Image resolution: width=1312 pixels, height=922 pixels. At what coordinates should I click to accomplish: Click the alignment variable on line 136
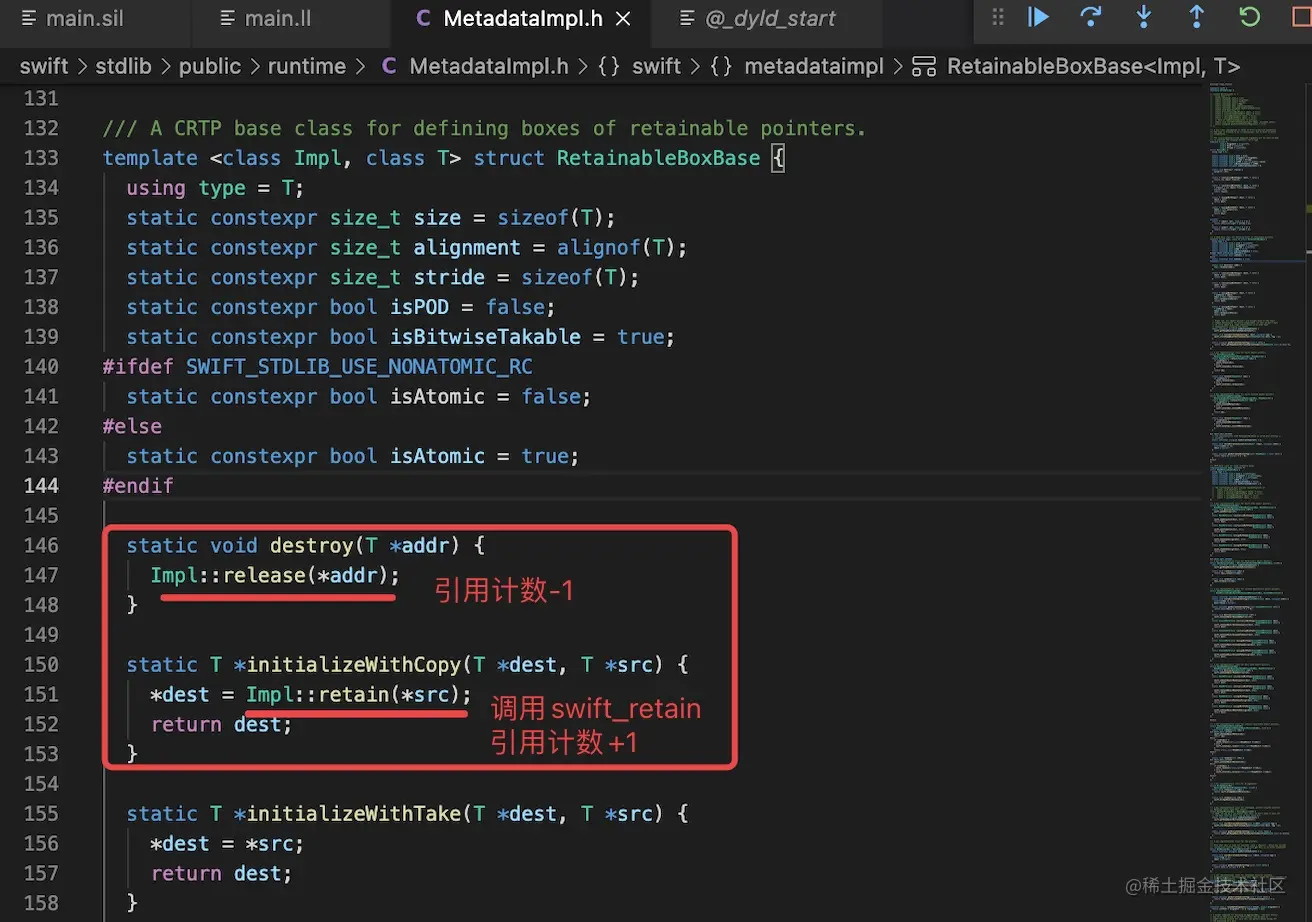click(x=467, y=247)
